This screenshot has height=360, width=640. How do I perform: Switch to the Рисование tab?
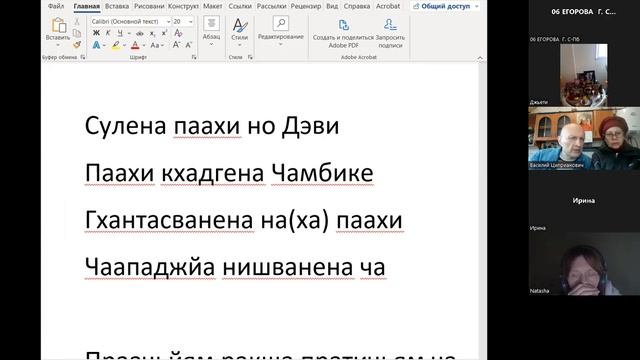[149, 6]
